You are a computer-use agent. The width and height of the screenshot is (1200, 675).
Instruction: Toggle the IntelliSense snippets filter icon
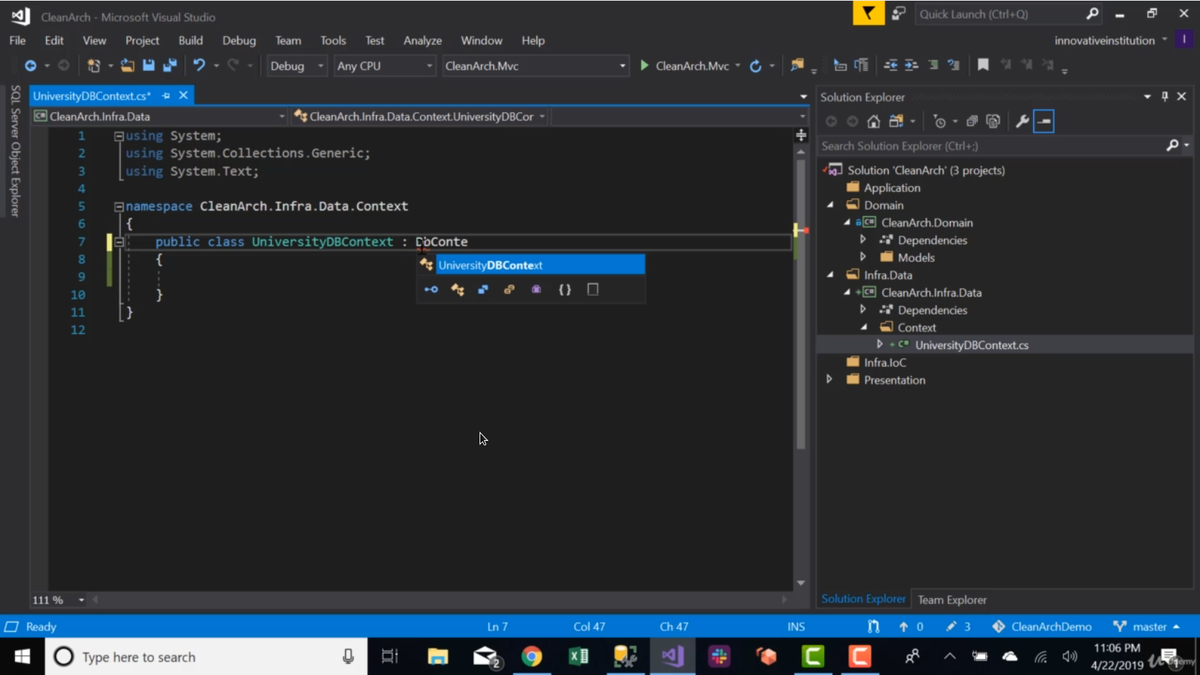(x=593, y=290)
